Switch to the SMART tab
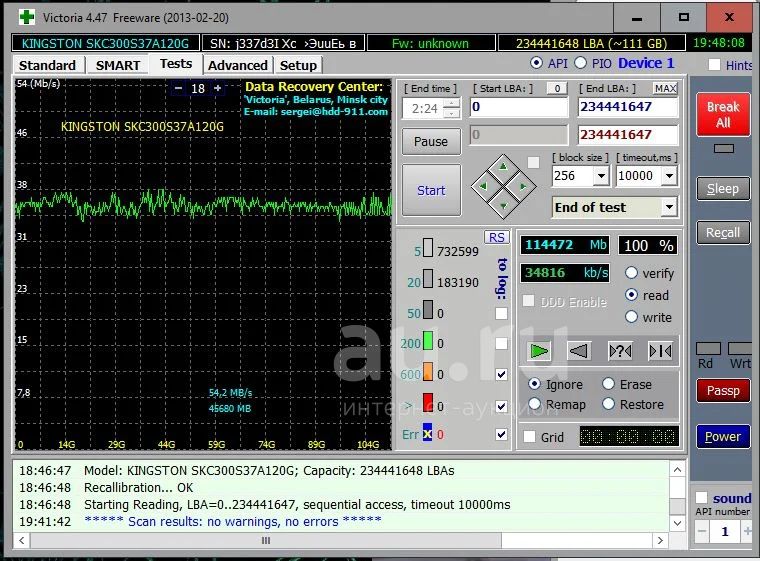760x561 pixels. click(118, 65)
